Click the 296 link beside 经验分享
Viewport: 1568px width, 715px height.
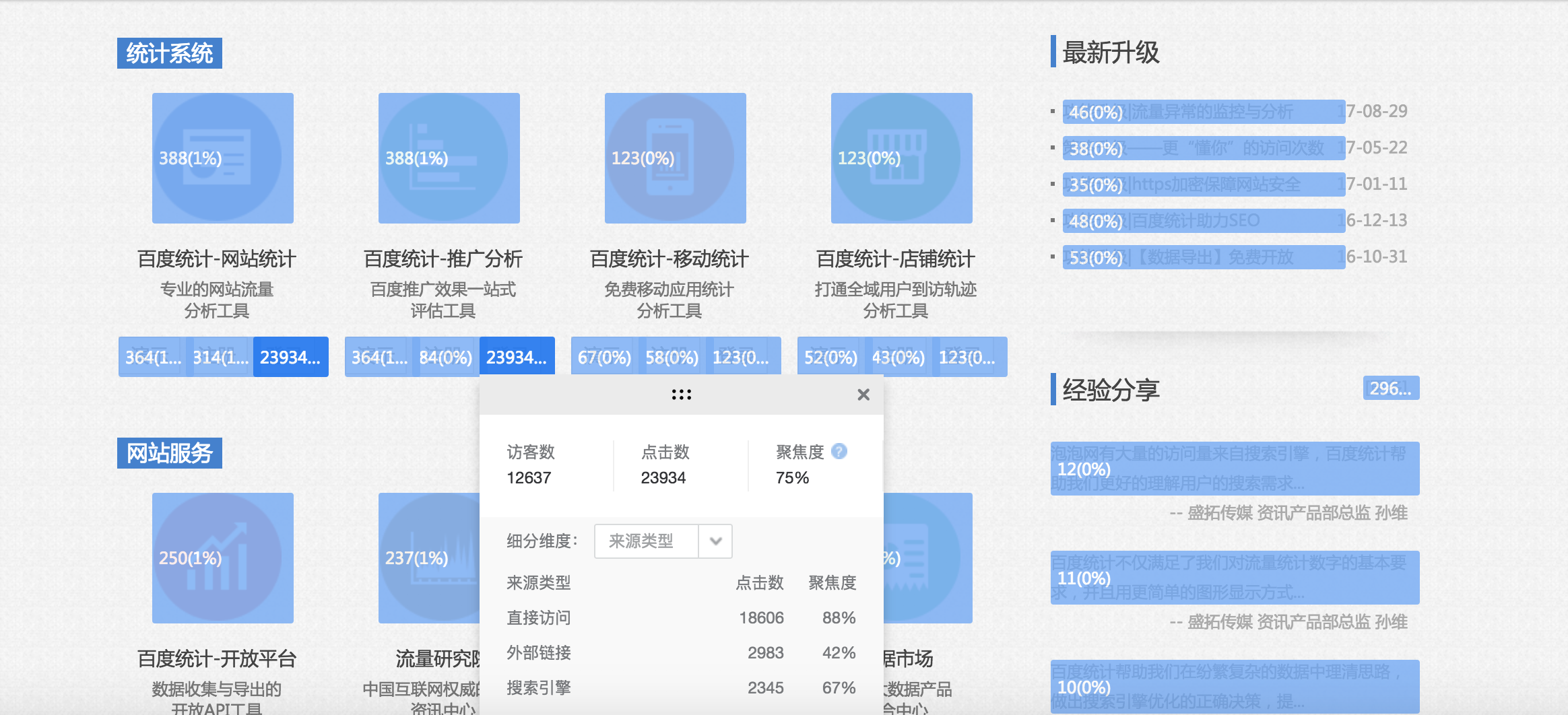[1390, 388]
